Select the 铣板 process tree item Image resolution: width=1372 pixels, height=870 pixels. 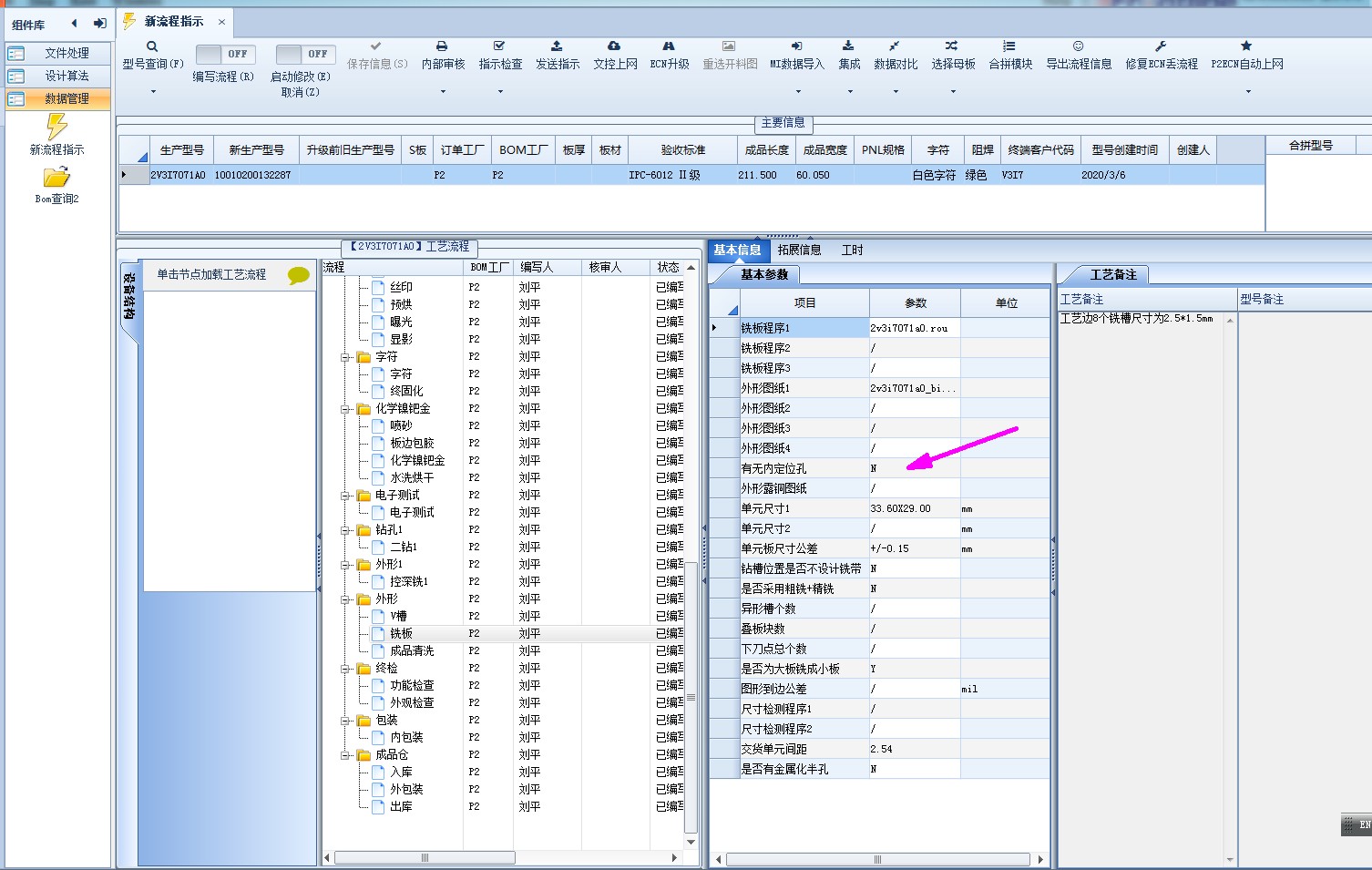click(402, 633)
